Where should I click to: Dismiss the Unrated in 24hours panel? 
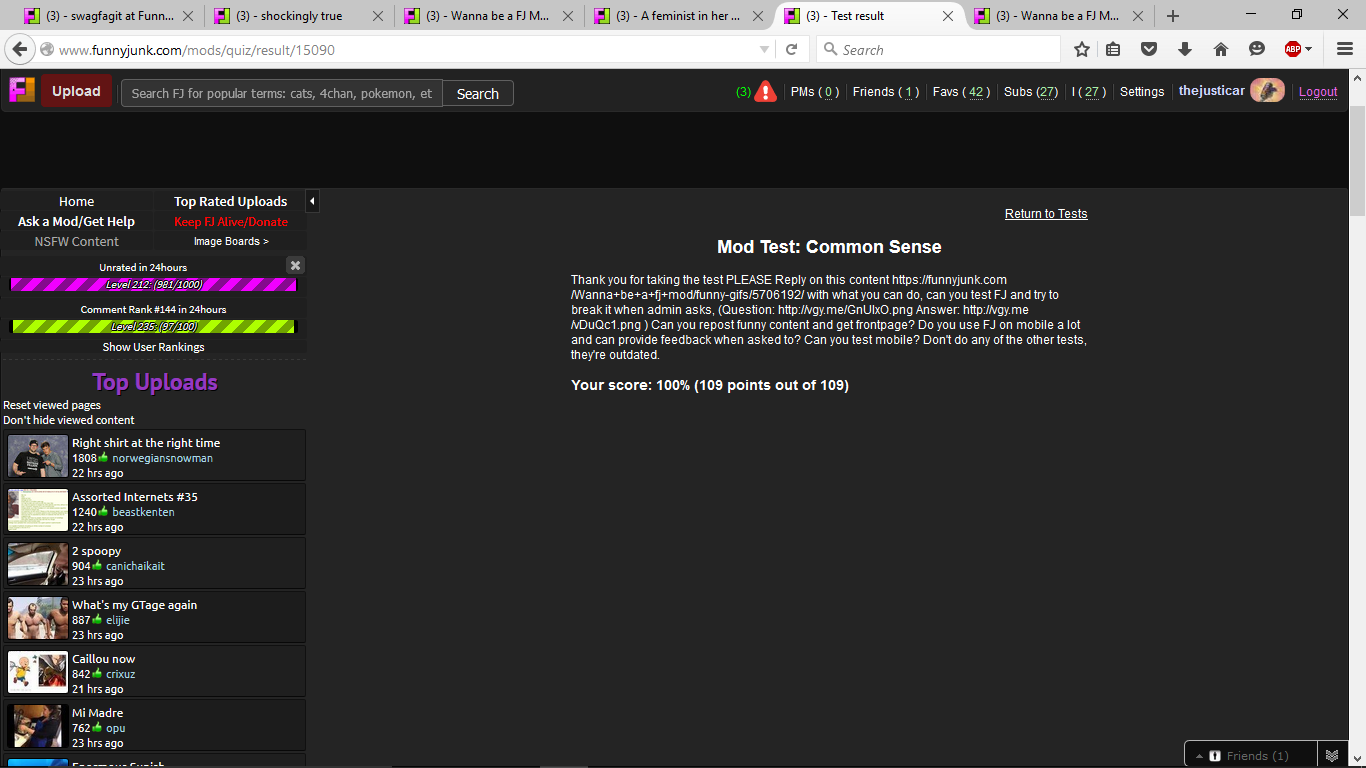(x=295, y=265)
